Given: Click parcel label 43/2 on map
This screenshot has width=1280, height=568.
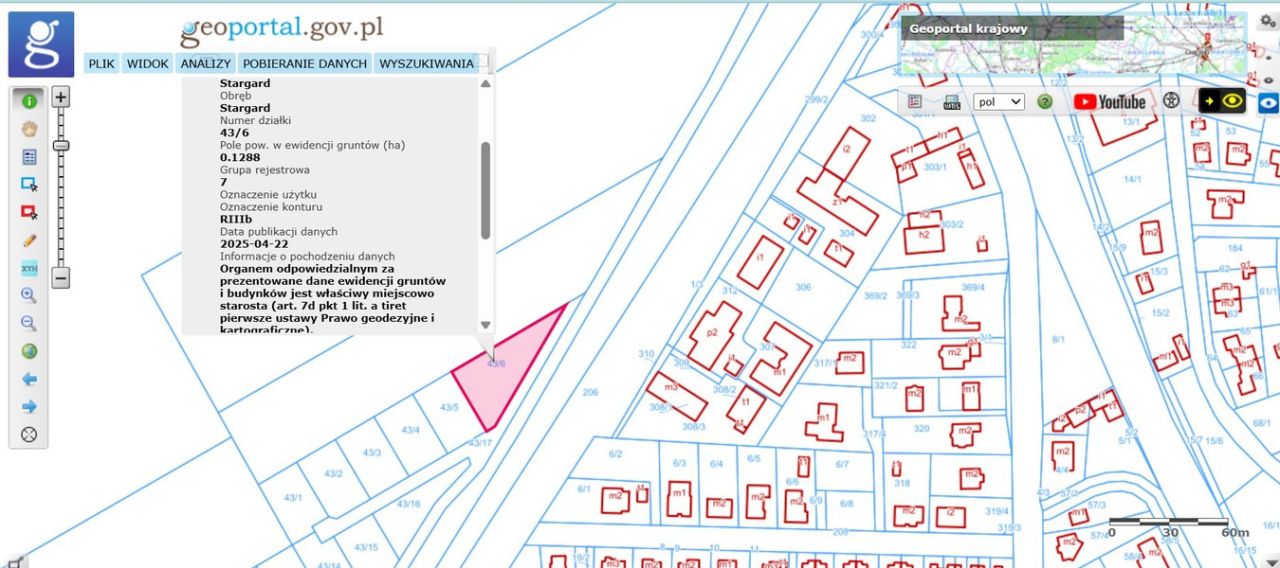Looking at the screenshot, I should (x=333, y=474).
